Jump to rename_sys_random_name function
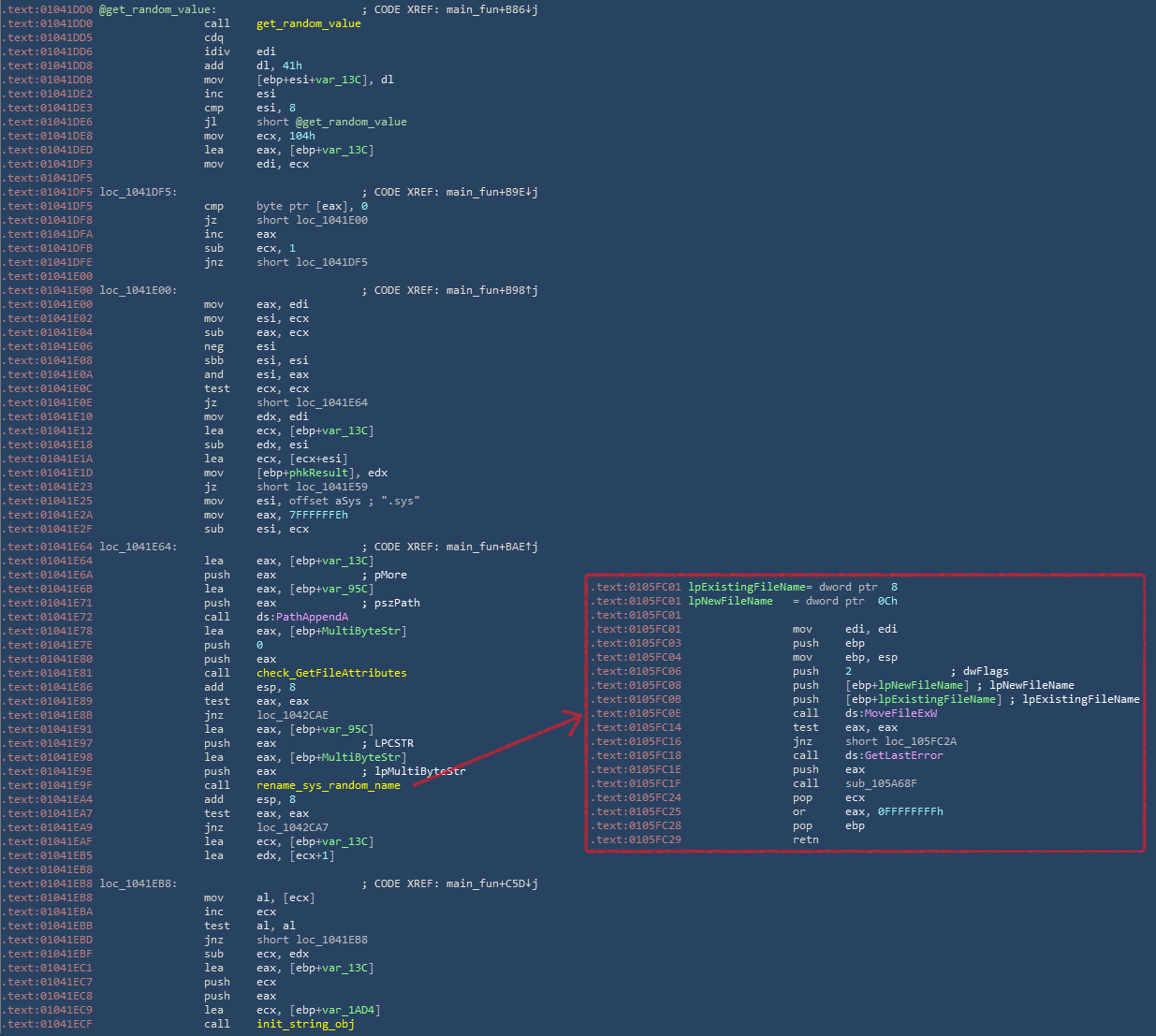 [x=328, y=785]
